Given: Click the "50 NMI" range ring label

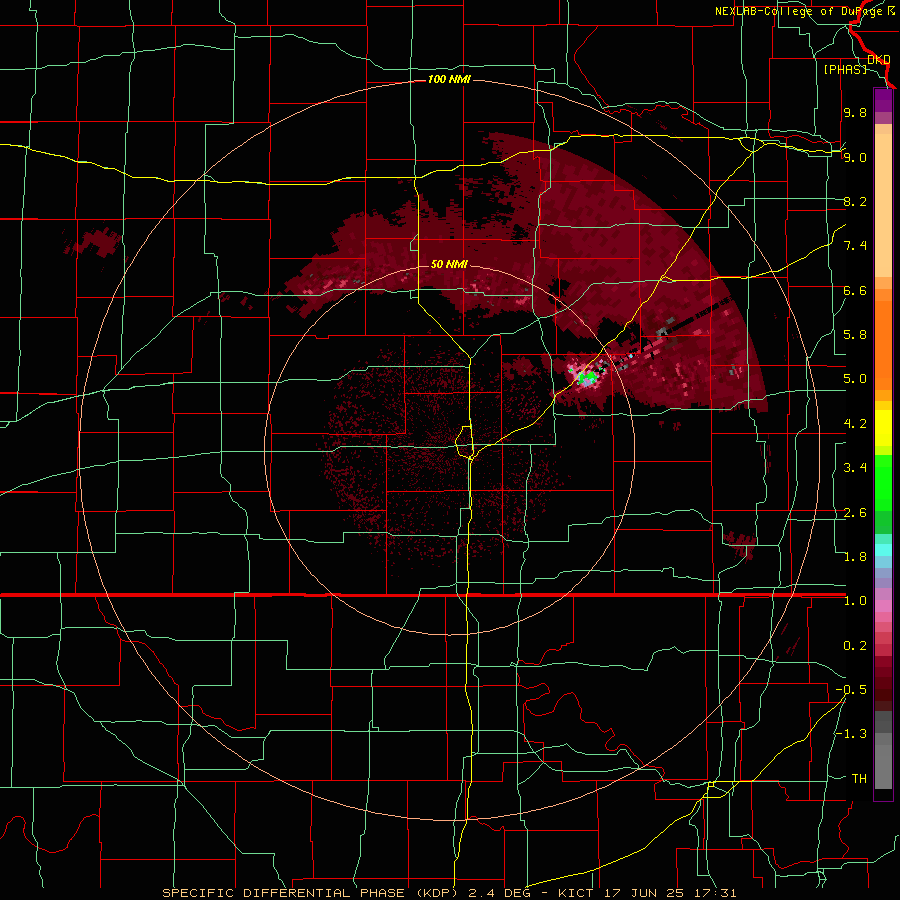Looking at the screenshot, I should (x=449, y=264).
